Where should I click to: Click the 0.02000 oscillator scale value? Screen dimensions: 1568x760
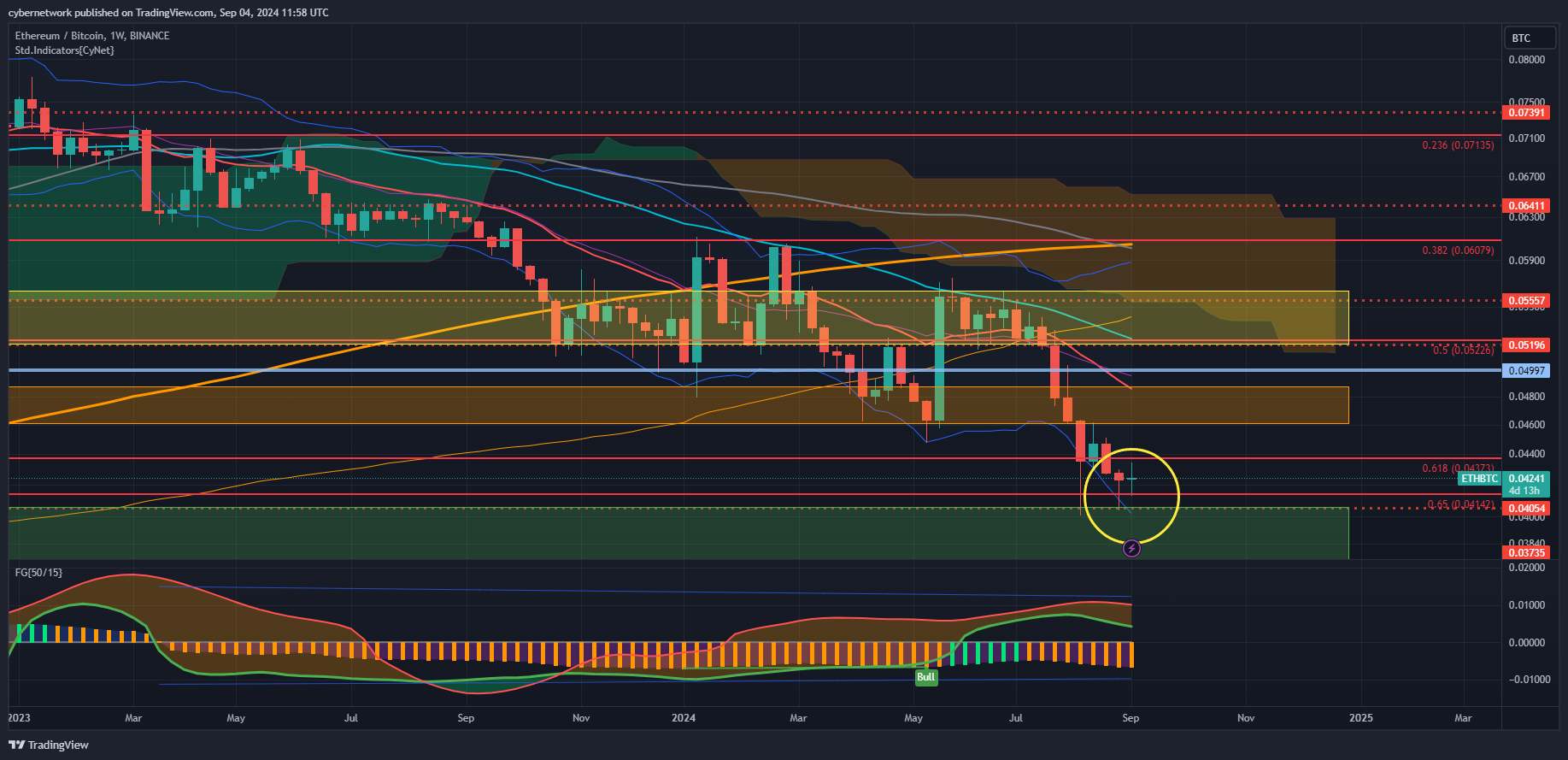(1527, 568)
